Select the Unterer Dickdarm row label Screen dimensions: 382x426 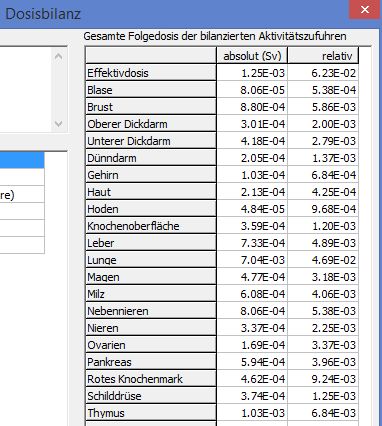(x=151, y=141)
